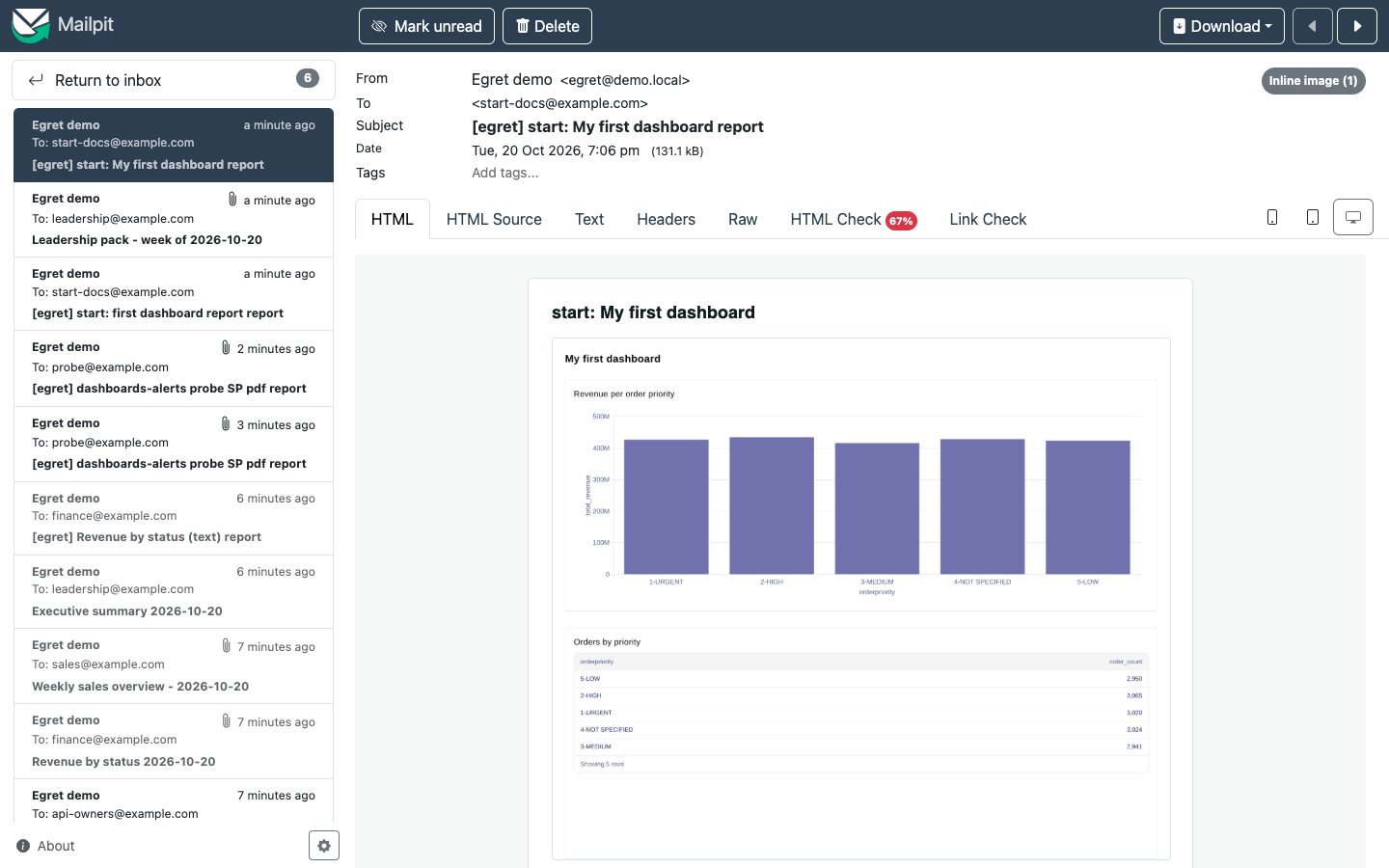This screenshot has width=1389, height=868.
Task: Open '[egret] start: first dashboard report report' email
Action: [x=174, y=294]
